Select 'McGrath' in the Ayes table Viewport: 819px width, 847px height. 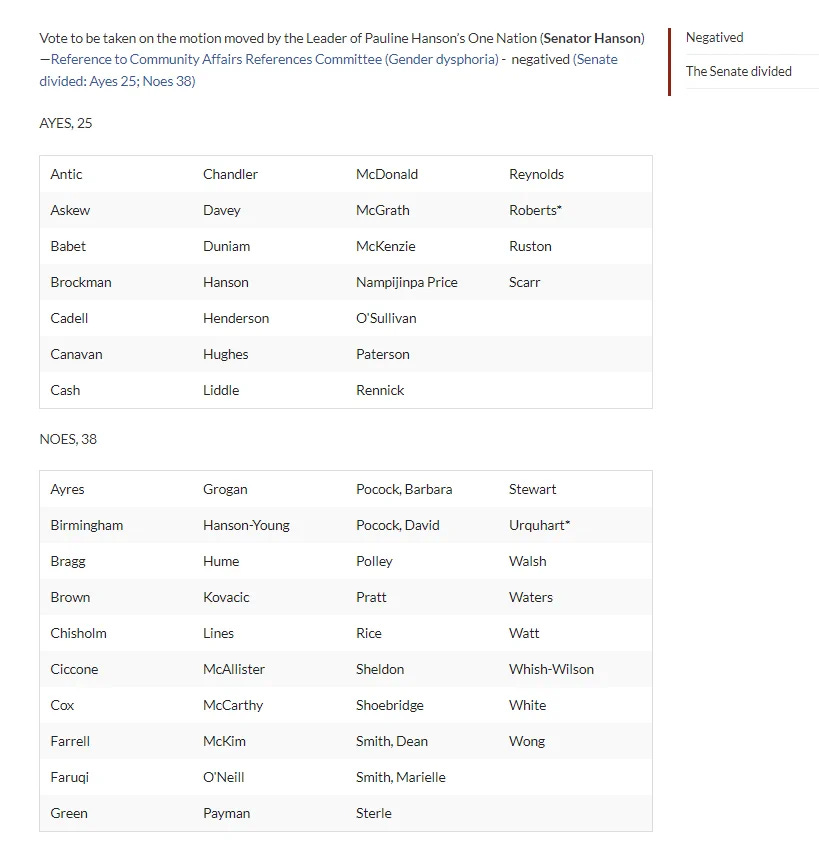[x=383, y=210]
